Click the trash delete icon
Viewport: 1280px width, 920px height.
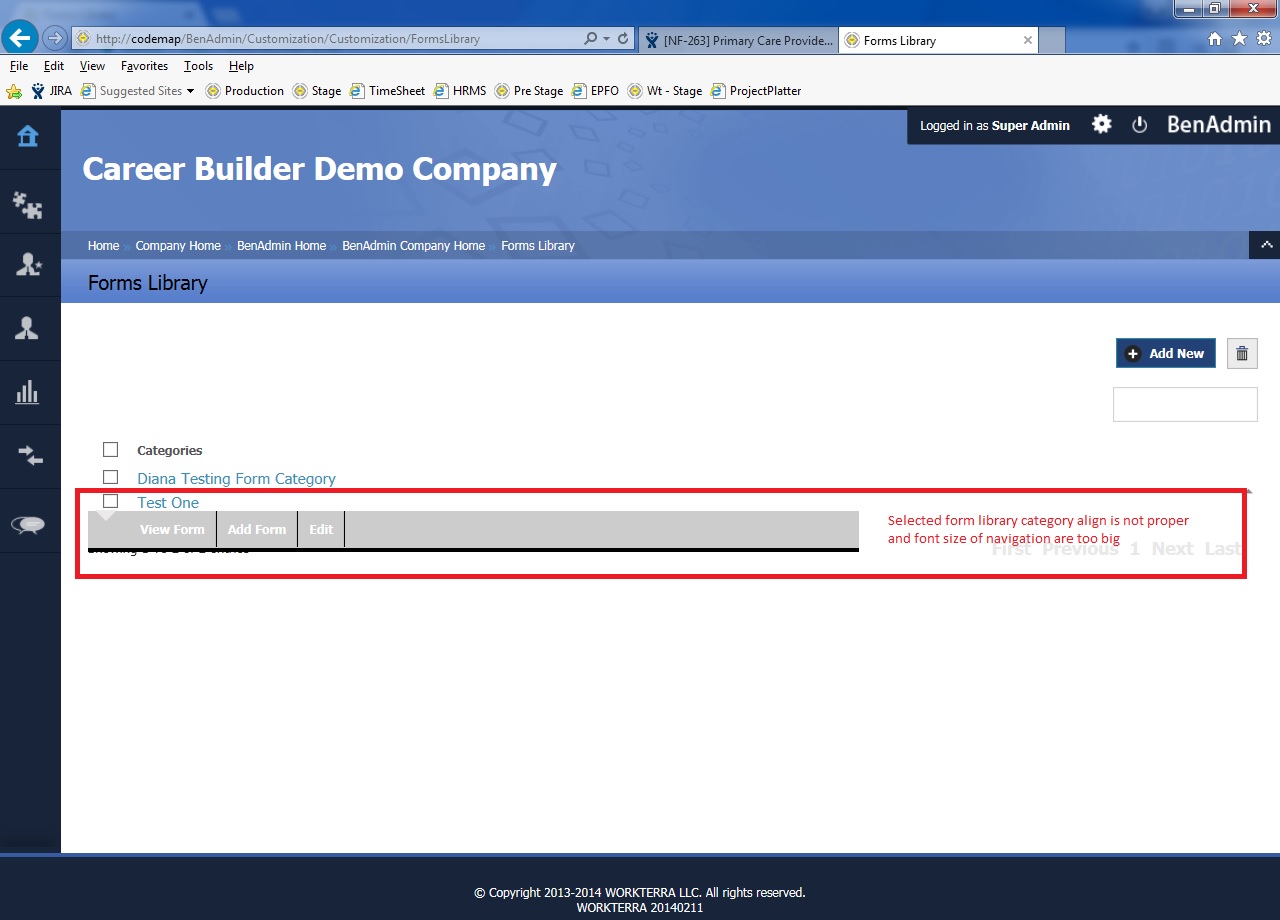1242,353
